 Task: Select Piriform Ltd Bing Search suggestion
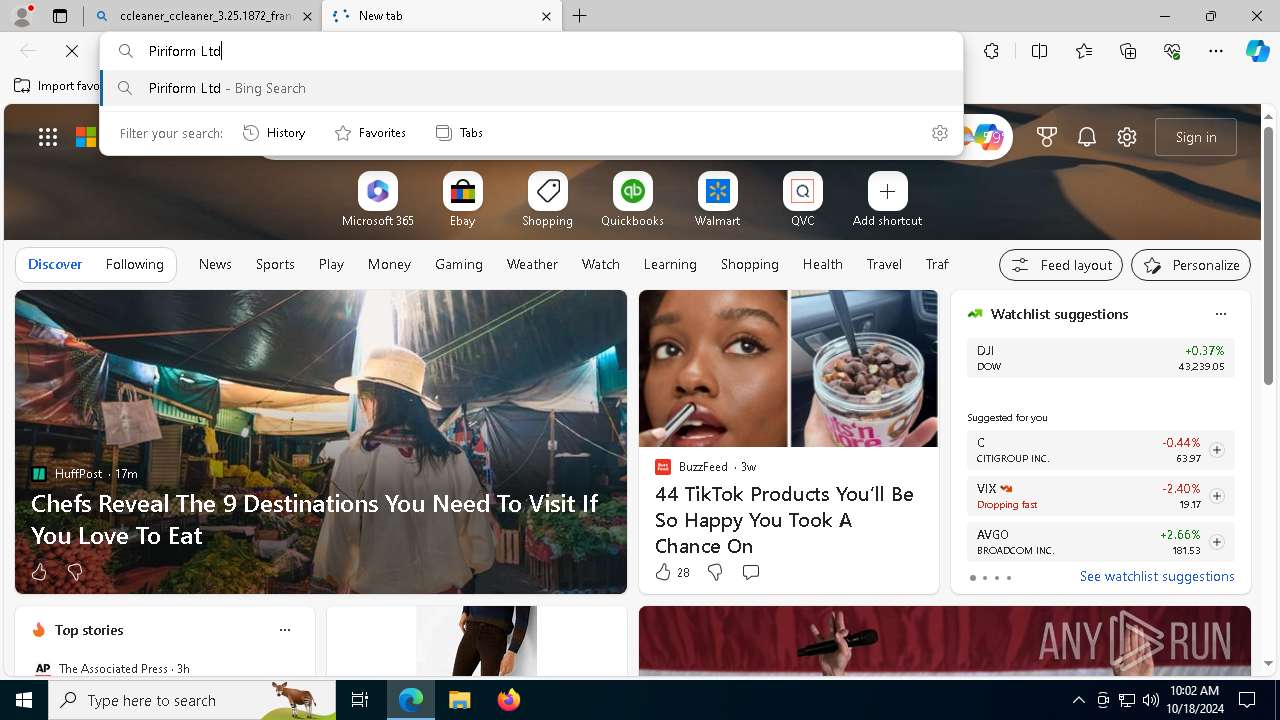[532, 88]
